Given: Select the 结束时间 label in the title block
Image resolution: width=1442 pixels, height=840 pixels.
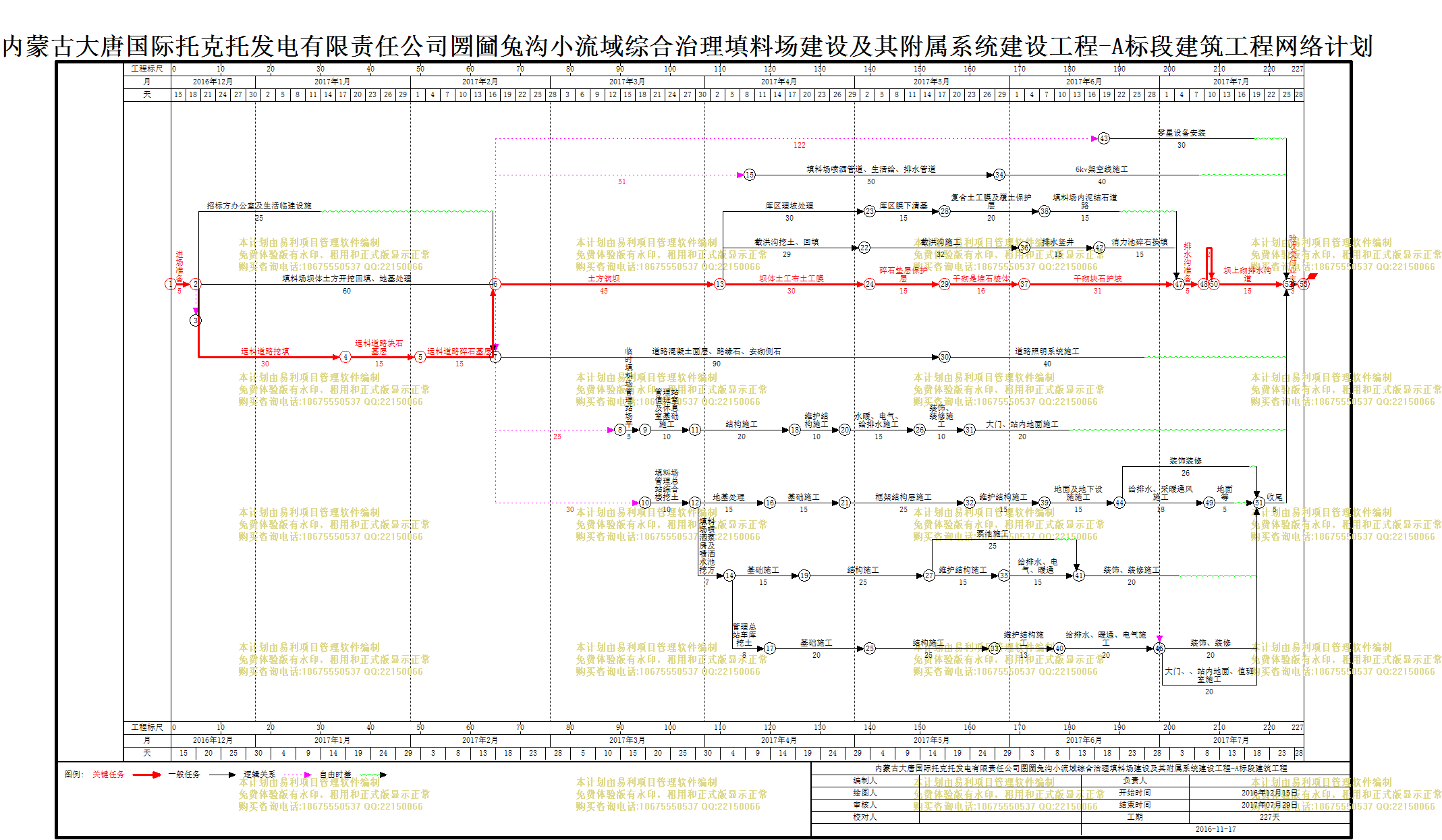Looking at the screenshot, I should pyautogui.click(x=1134, y=805).
